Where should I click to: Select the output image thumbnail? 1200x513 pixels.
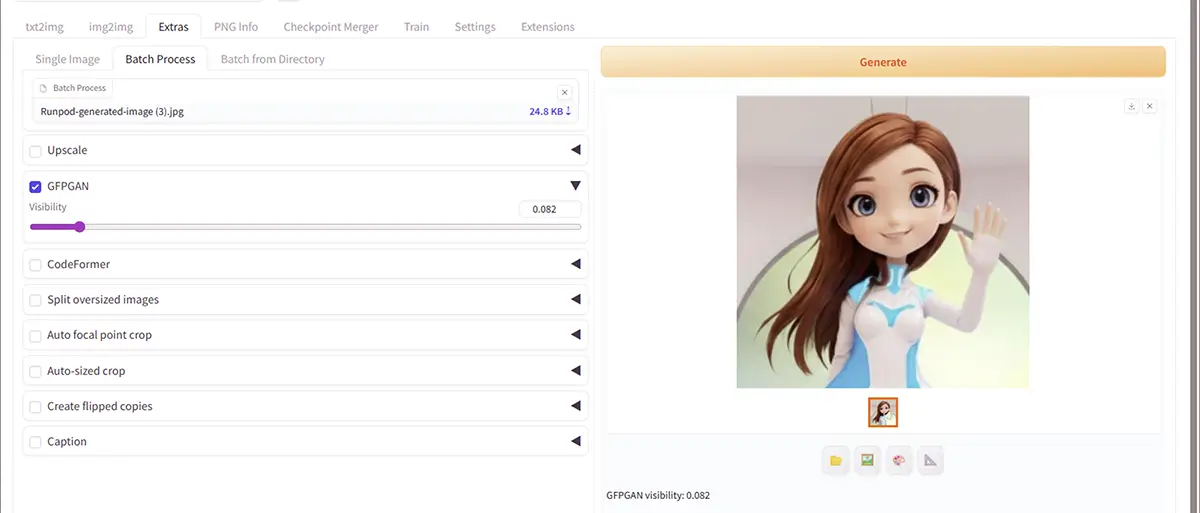pos(883,412)
